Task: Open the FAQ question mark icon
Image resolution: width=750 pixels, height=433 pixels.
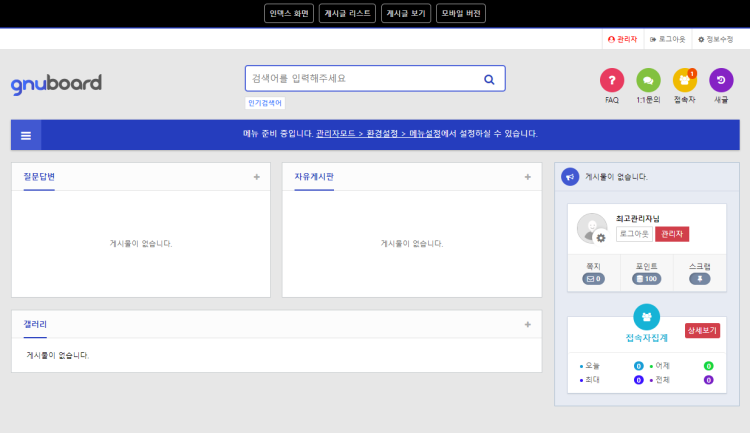Action: tap(612, 80)
